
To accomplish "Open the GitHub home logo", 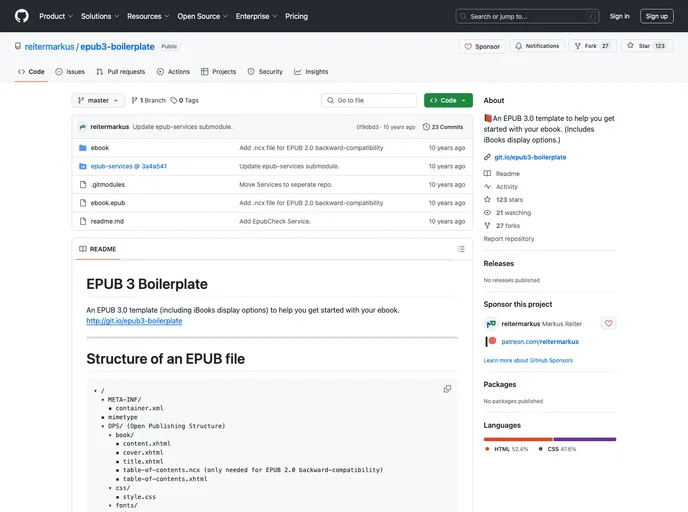I will (x=22, y=16).
